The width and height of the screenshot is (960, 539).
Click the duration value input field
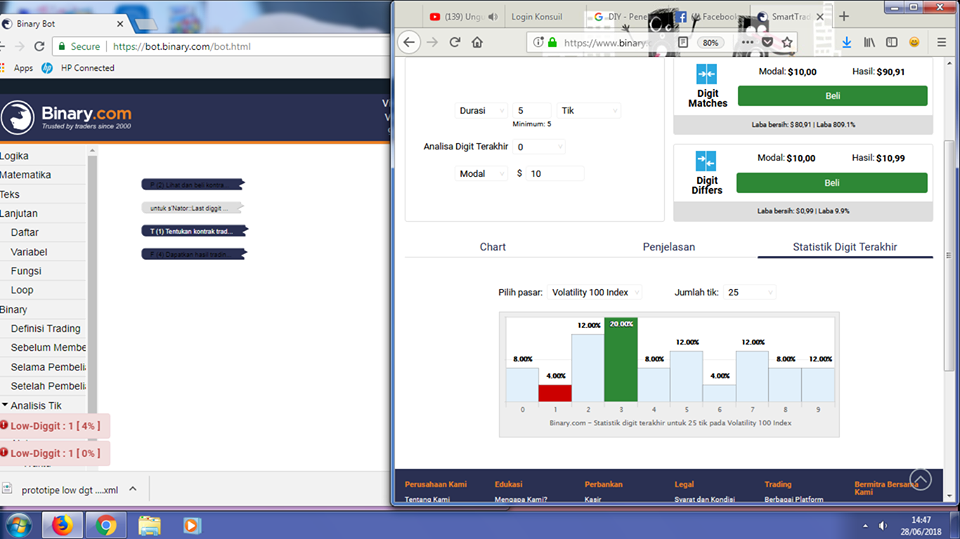coord(531,110)
